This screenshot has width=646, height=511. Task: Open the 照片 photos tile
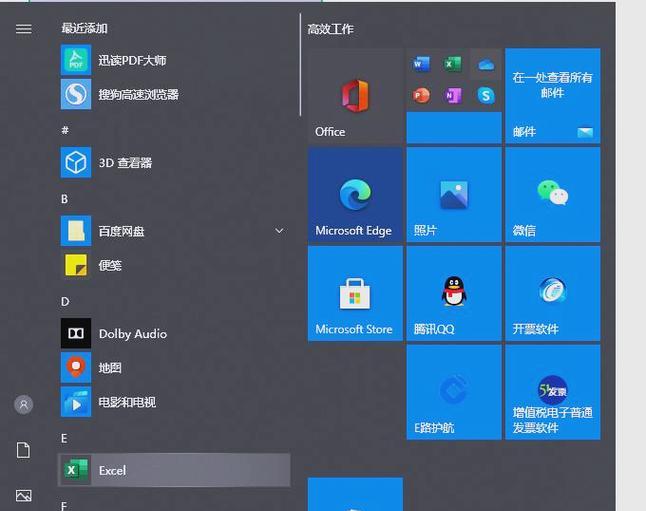click(x=454, y=195)
